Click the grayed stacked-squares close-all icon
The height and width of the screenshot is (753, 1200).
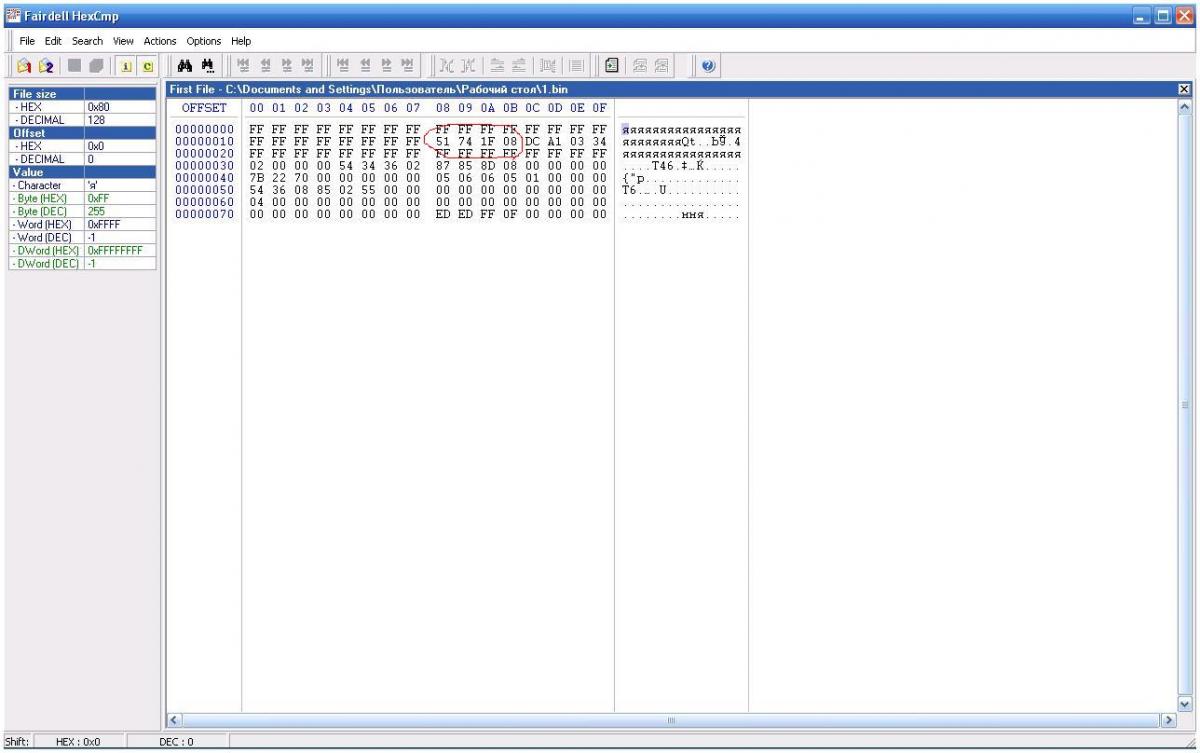click(x=96, y=66)
